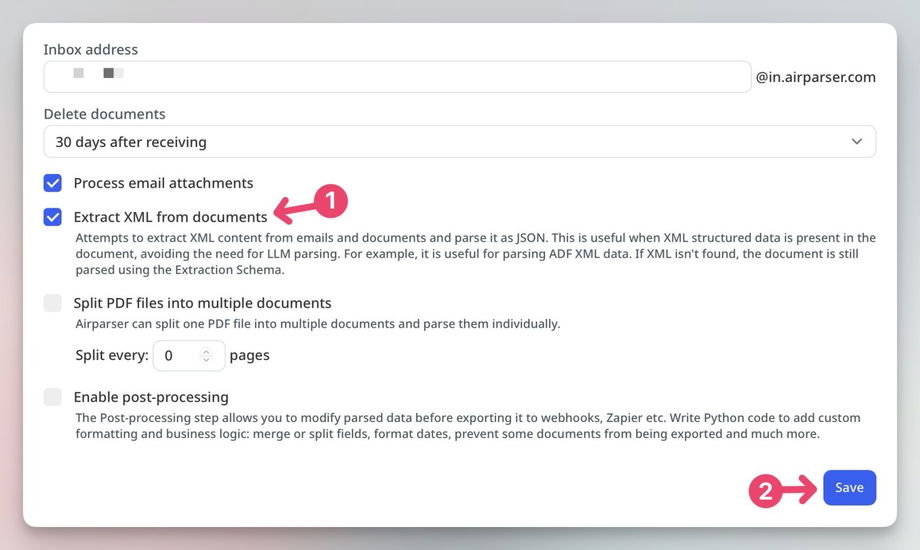The image size is (920, 550).
Task: Click the red number 1 badge
Action: pos(331,201)
